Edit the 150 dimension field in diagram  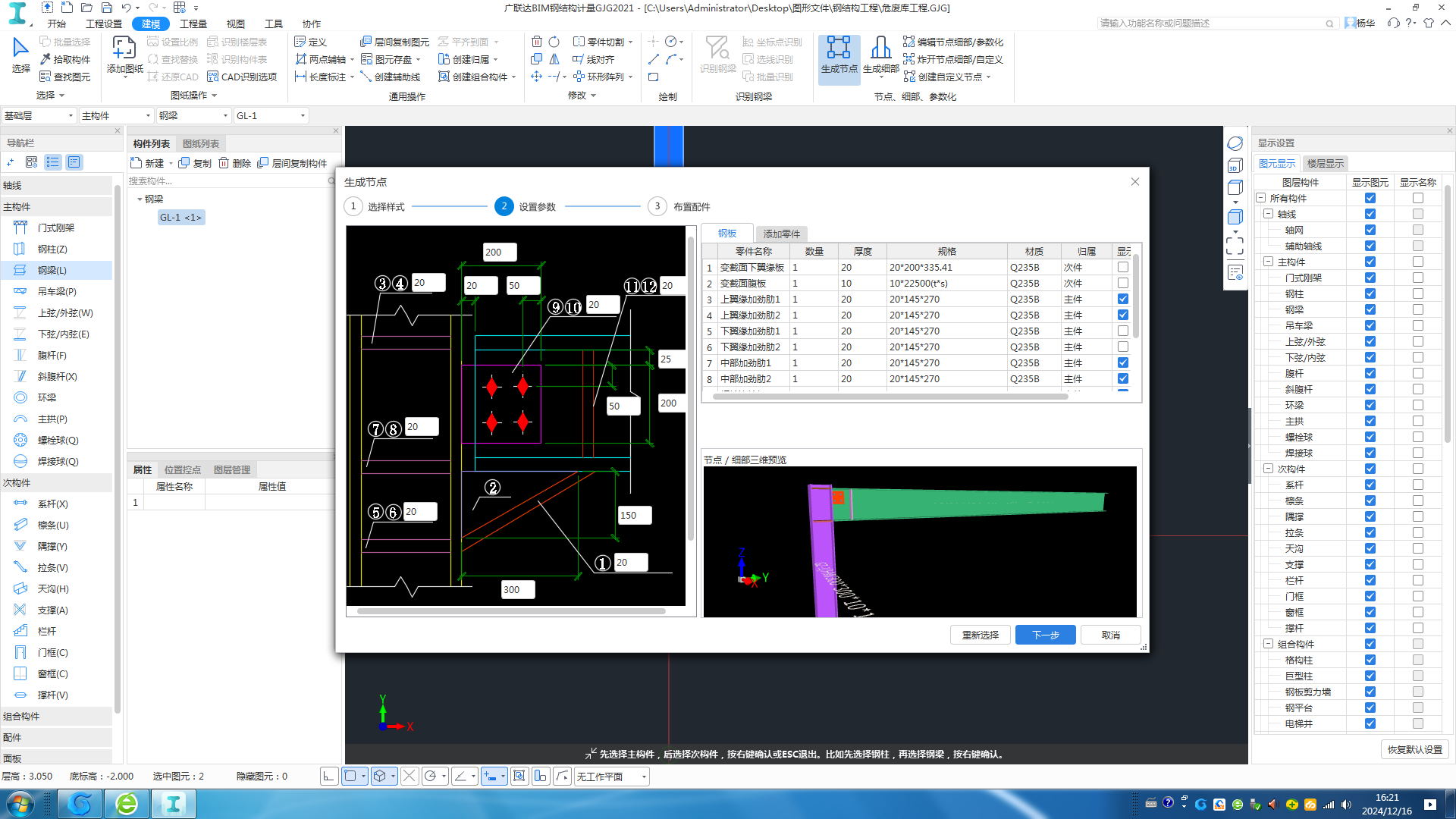[635, 515]
